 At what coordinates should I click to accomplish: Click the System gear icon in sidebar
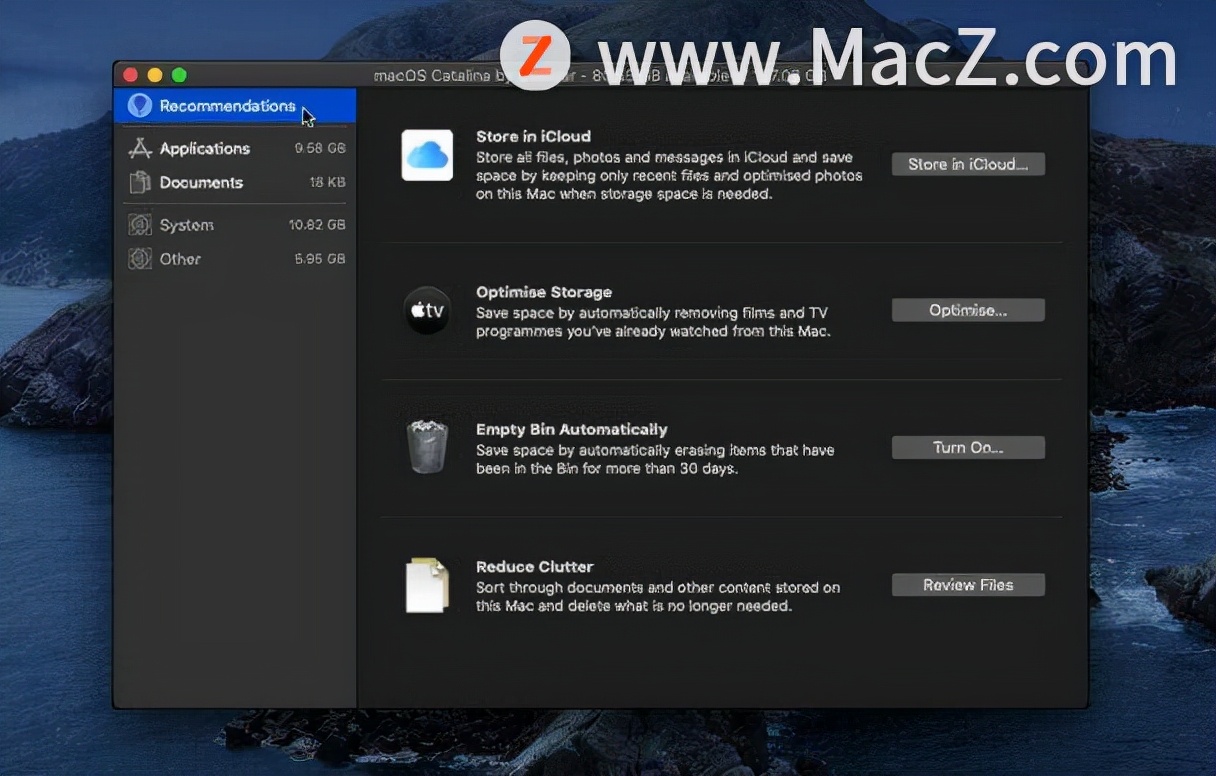(x=140, y=225)
